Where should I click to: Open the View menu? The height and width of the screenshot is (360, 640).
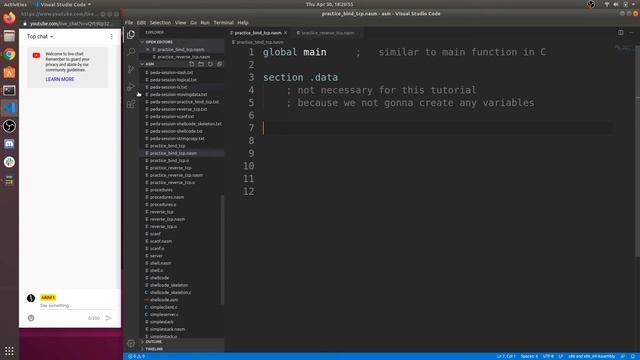[180, 23]
